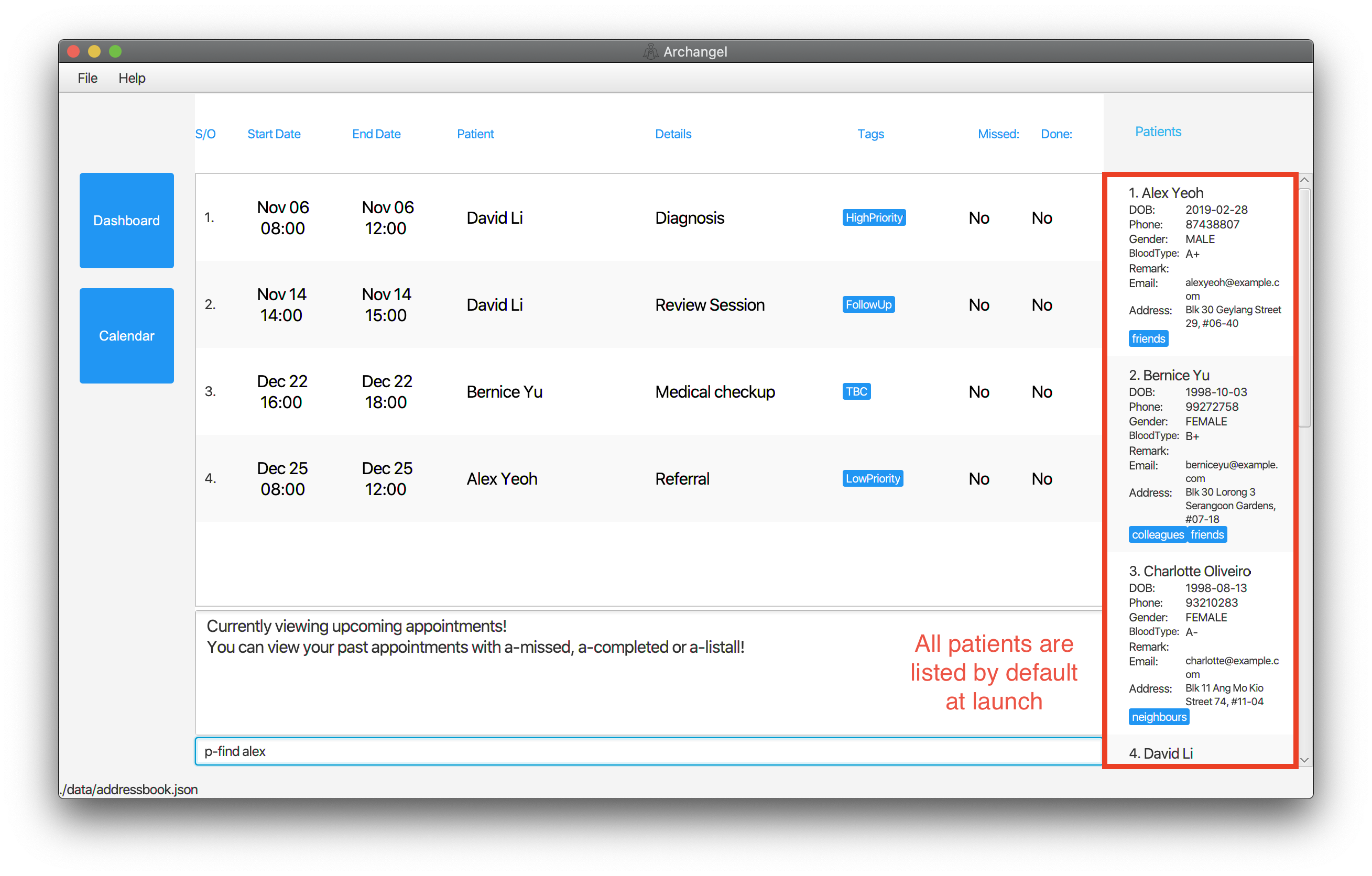The image size is (1372, 876).
Task: Select the FollowUp tag on Review Session
Action: coord(868,305)
